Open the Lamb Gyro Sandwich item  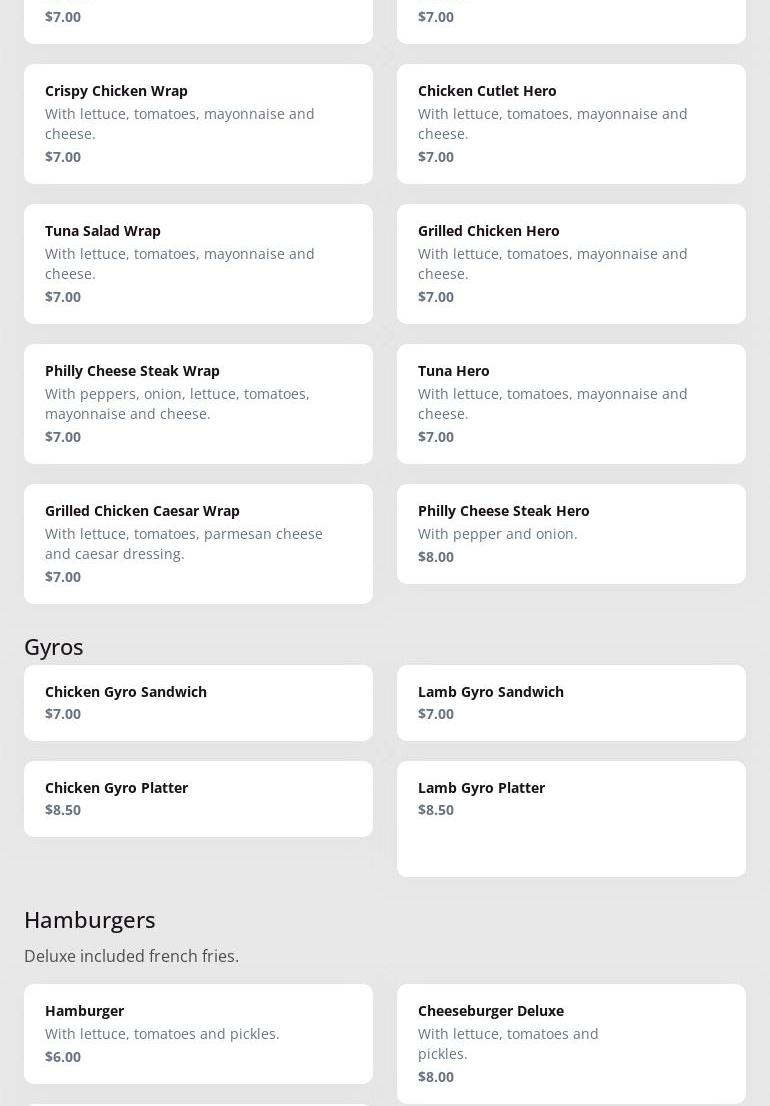(x=571, y=703)
